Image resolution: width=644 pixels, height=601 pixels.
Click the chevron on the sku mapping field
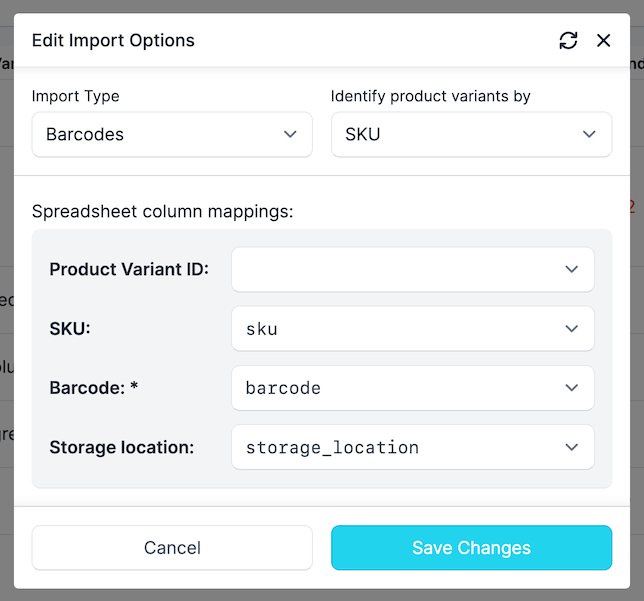(x=572, y=328)
